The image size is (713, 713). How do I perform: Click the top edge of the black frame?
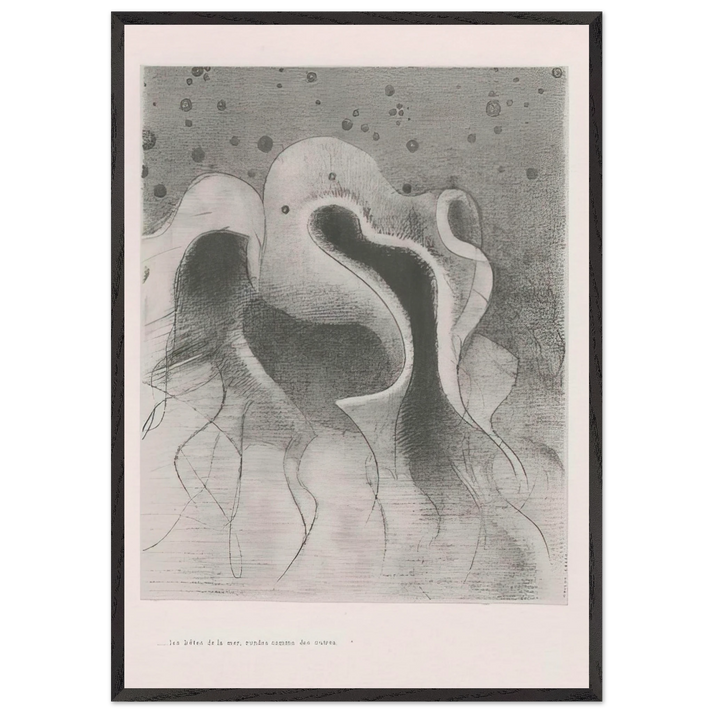(x=356, y=12)
